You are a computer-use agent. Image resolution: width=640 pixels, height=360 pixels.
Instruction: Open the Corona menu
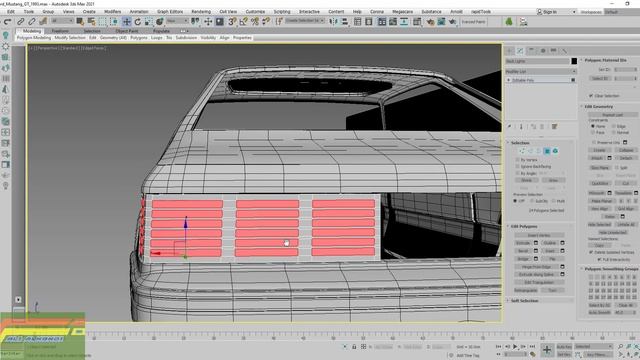click(x=377, y=12)
